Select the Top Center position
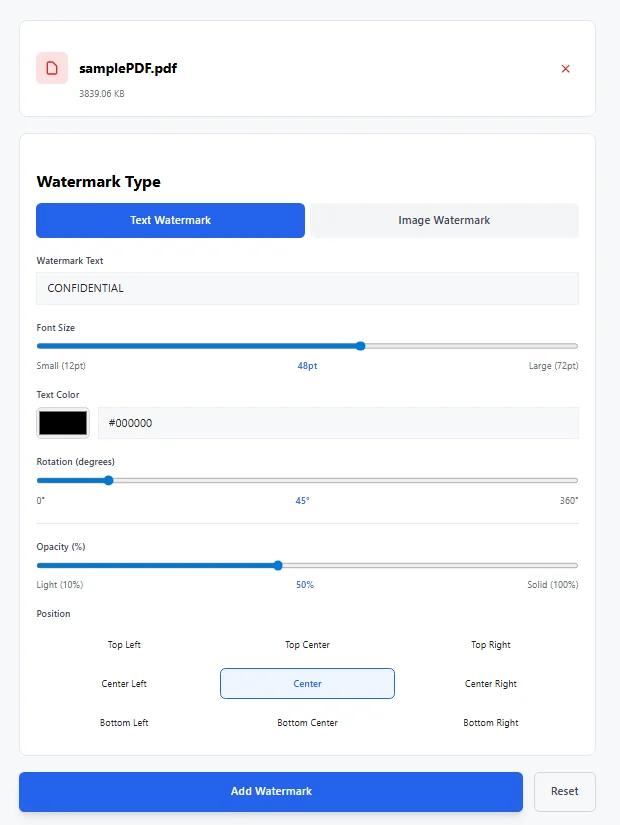620x825 pixels. tap(307, 645)
